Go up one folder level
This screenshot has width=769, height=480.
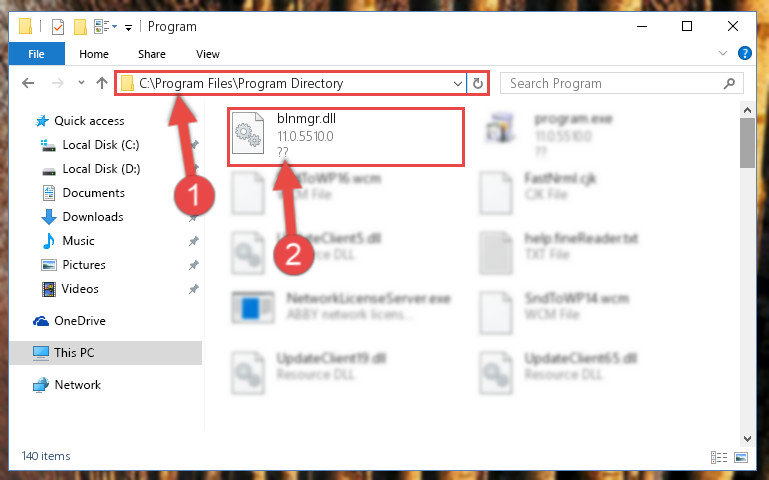[x=102, y=83]
